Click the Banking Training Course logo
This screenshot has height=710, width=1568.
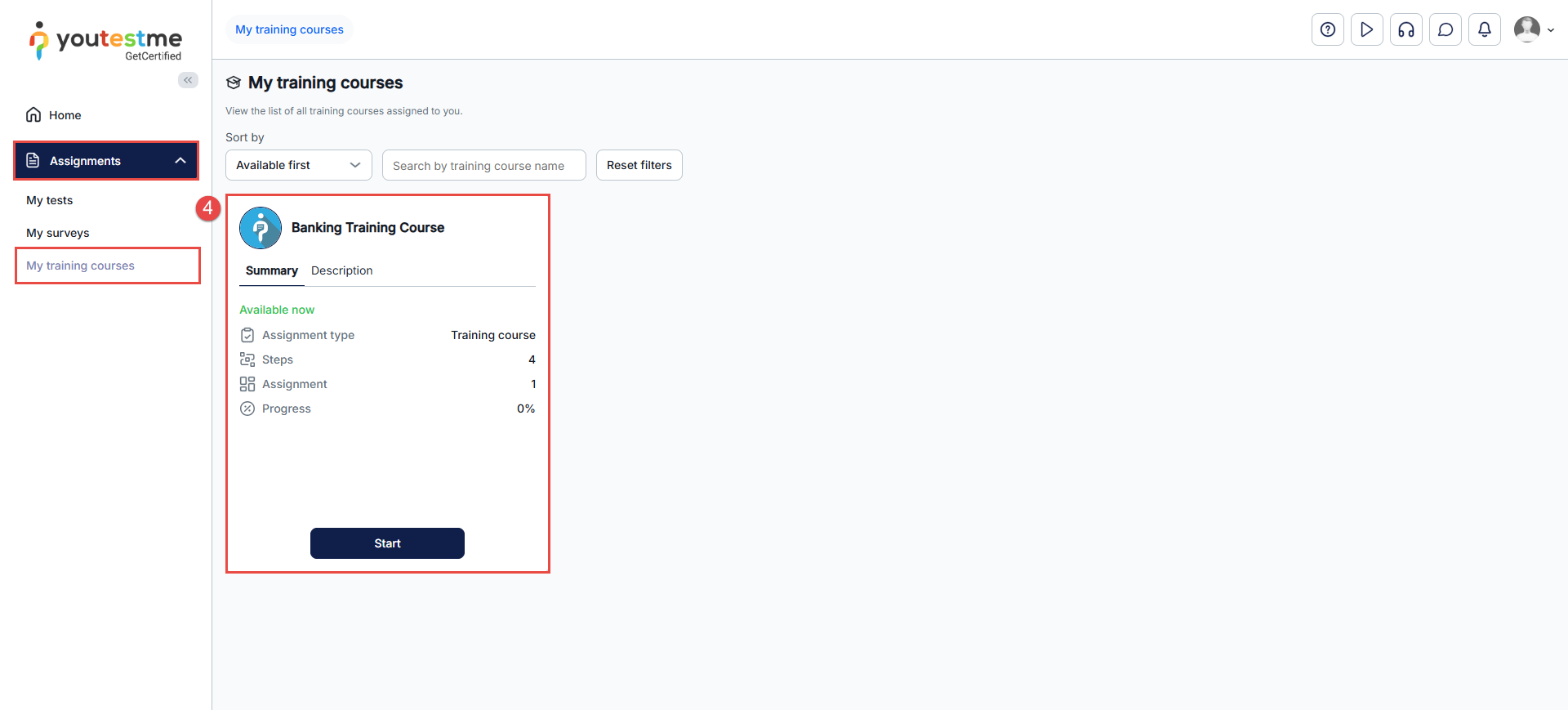[261, 228]
